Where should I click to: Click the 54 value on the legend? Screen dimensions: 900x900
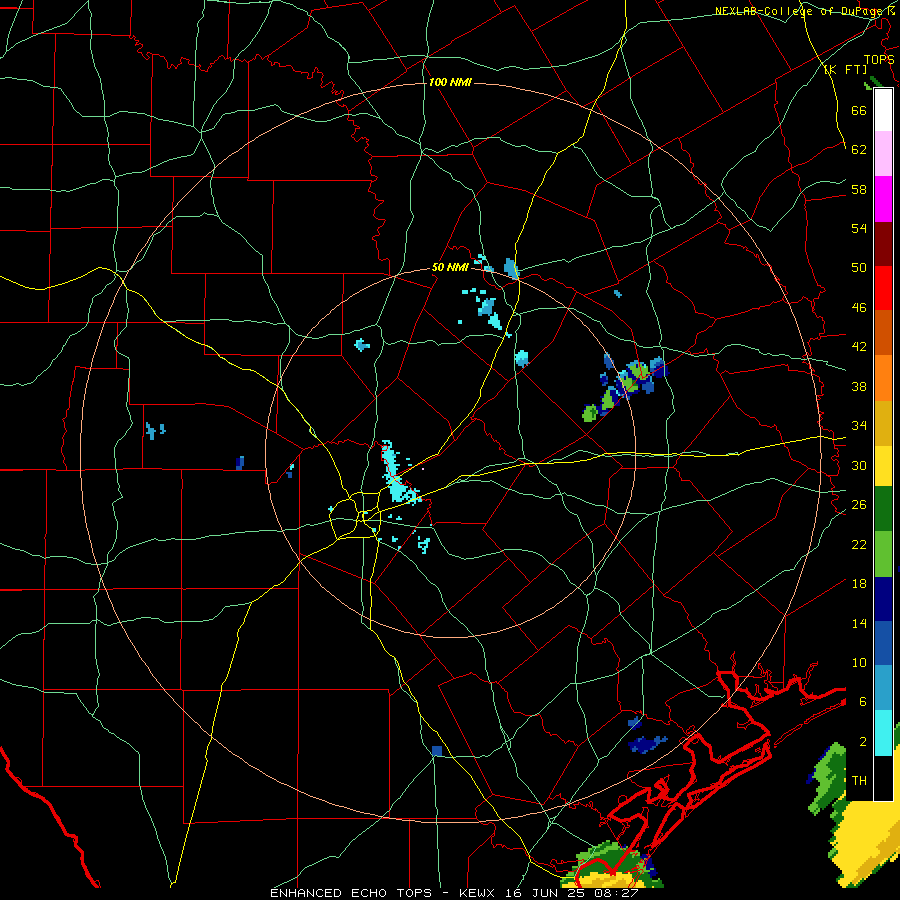pos(859,228)
